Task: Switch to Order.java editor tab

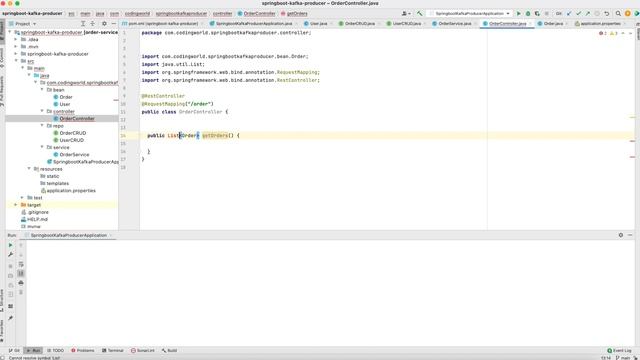Action: [553, 24]
